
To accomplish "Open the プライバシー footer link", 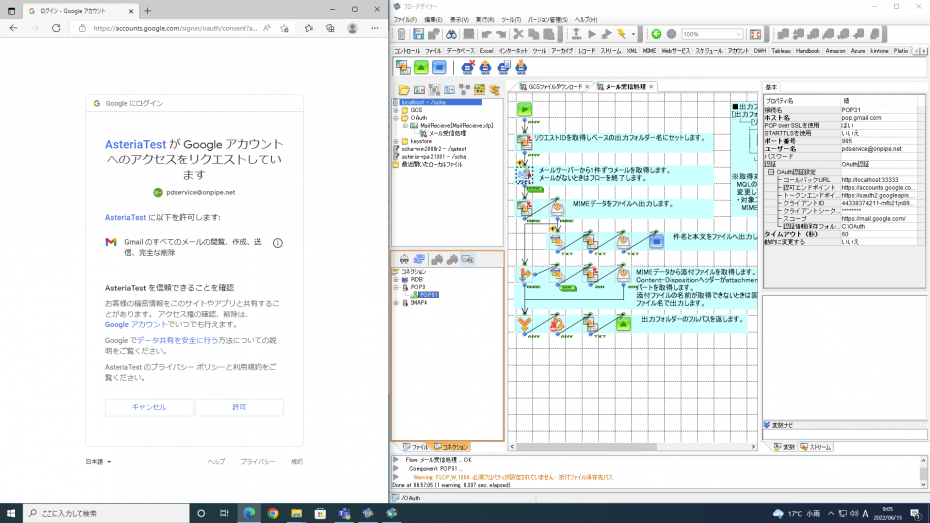I will [257, 461].
